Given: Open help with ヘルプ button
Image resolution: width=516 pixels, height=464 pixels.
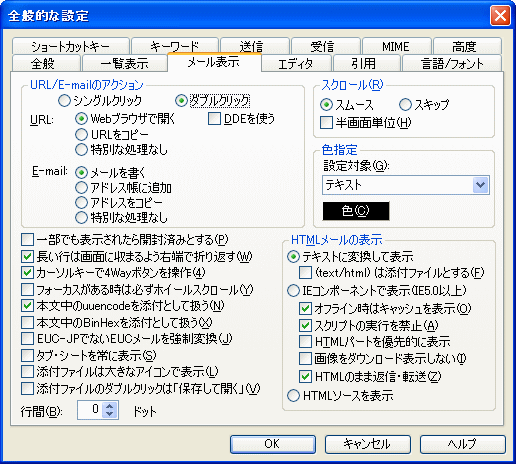Looking at the screenshot, I should click(463, 444).
